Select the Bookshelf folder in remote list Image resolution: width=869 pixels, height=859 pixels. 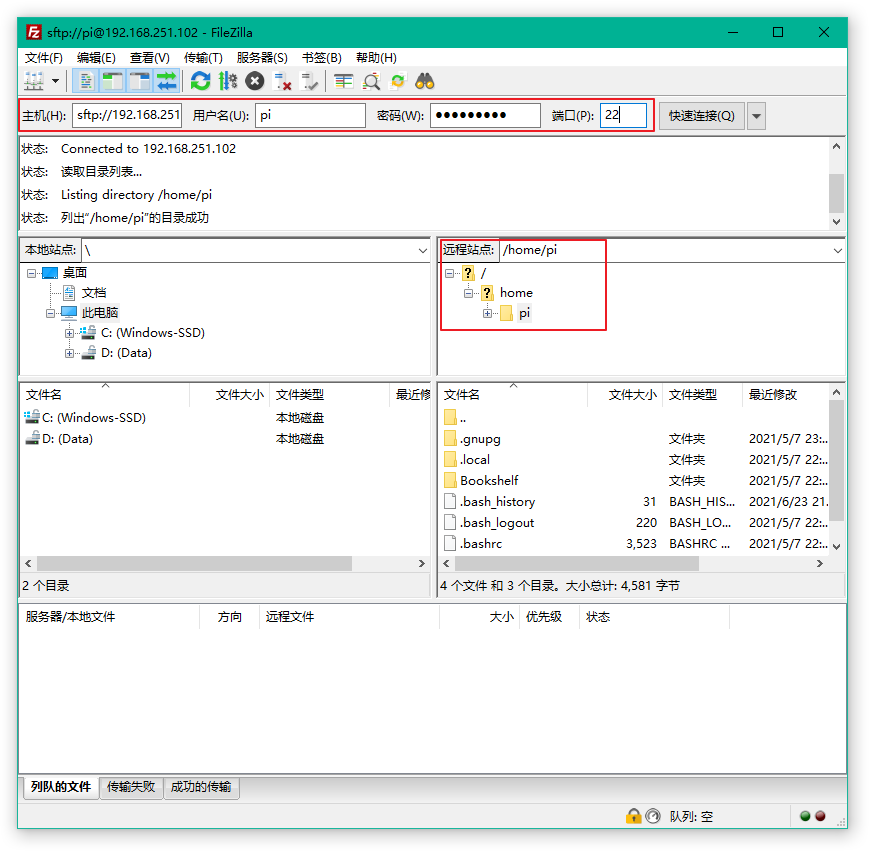(489, 480)
